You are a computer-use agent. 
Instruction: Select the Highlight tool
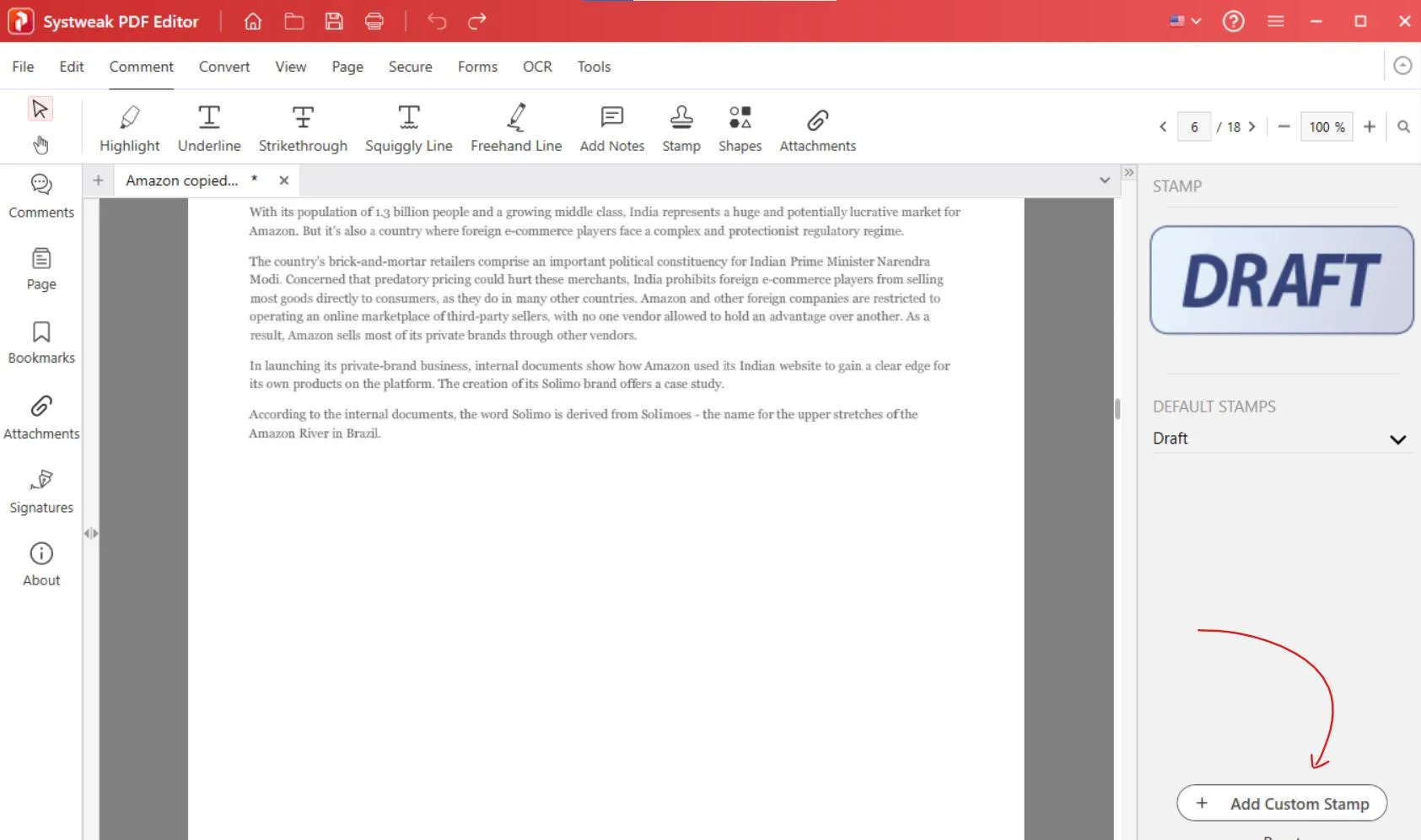click(x=129, y=128)
